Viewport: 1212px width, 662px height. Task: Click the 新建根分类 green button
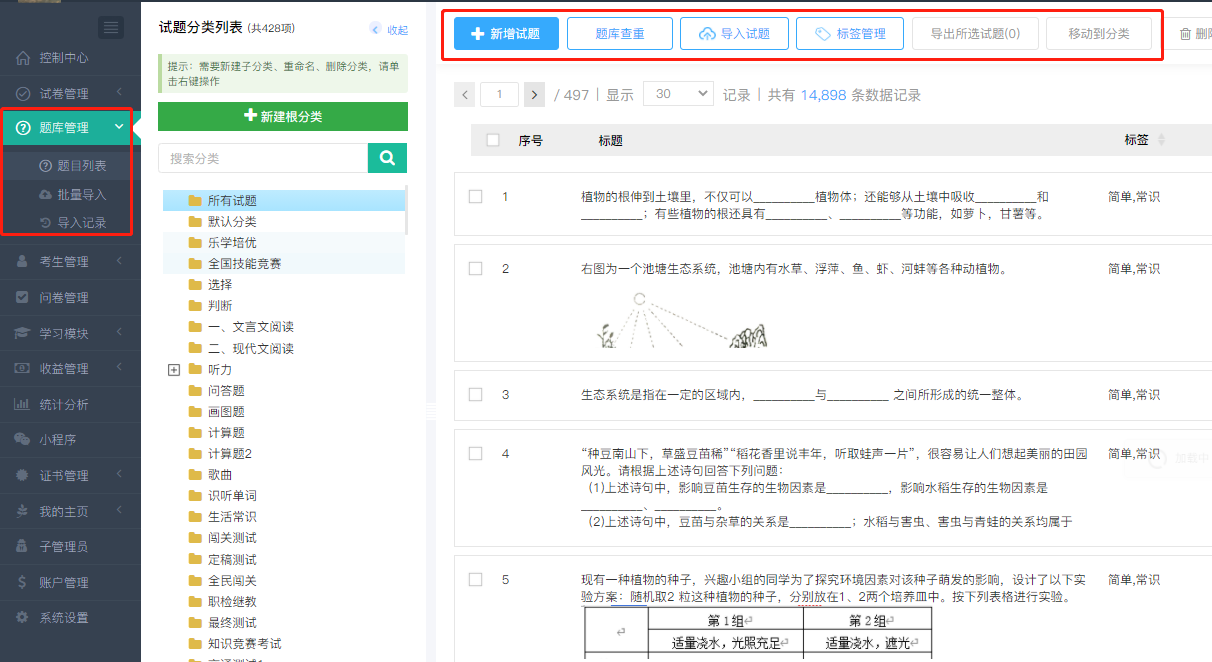(283, 116)
